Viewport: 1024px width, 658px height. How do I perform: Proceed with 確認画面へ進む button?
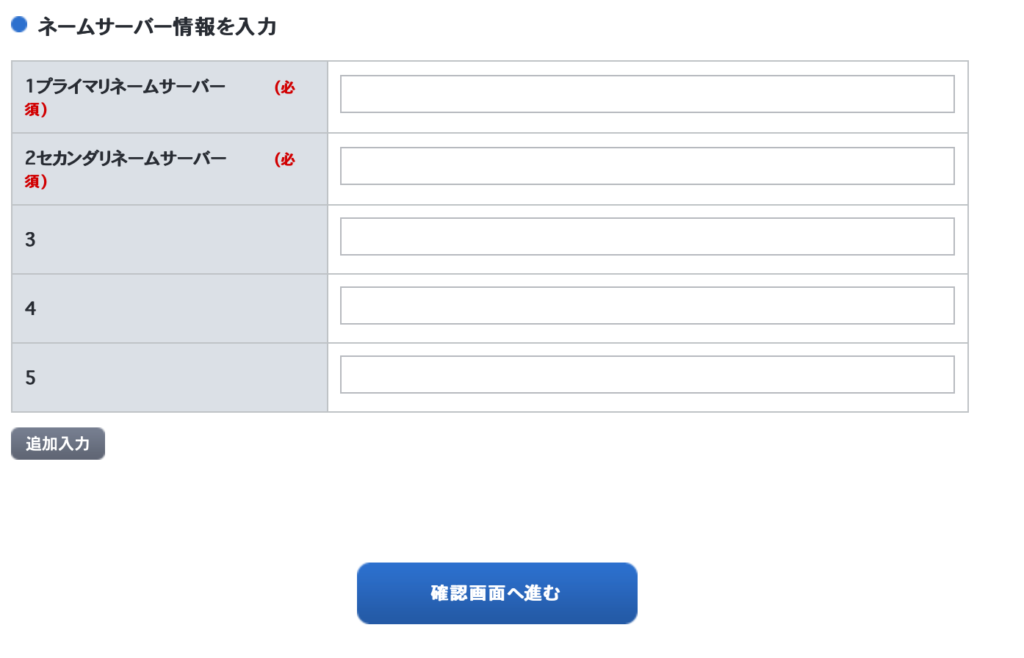(x=497, y=593)
